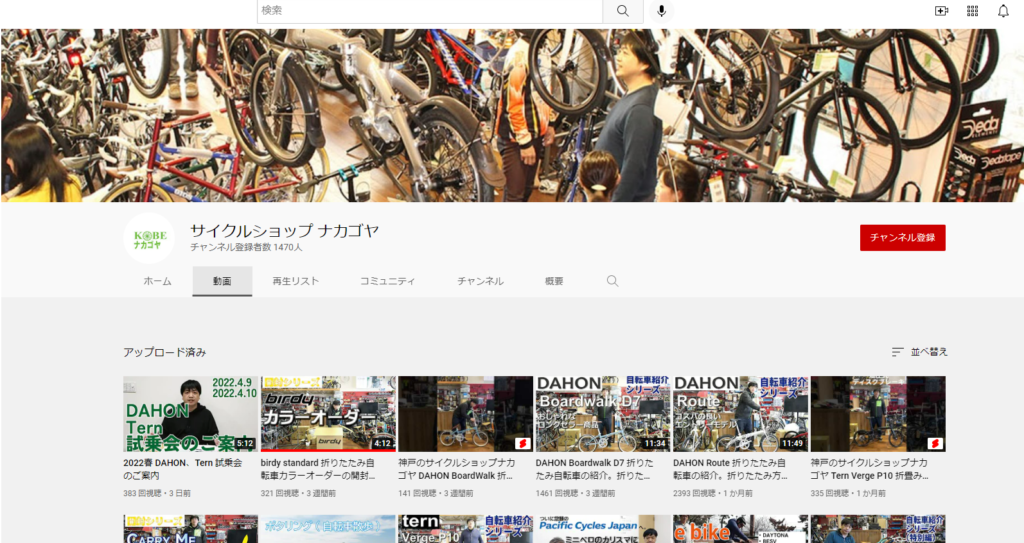The width and height of the screenshot is (1024, 543).
Task: Open the 概要 tab
Action: click(554, 281)
